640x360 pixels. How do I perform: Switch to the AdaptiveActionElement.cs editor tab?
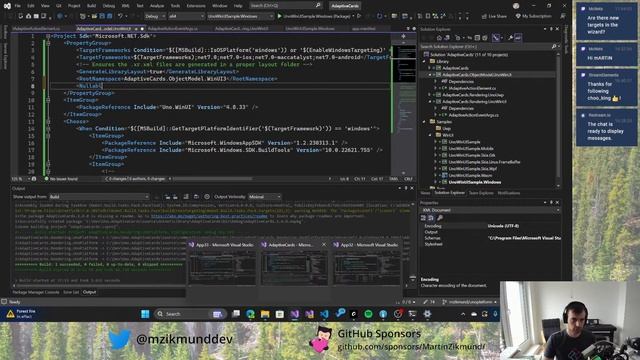point(36,29)
